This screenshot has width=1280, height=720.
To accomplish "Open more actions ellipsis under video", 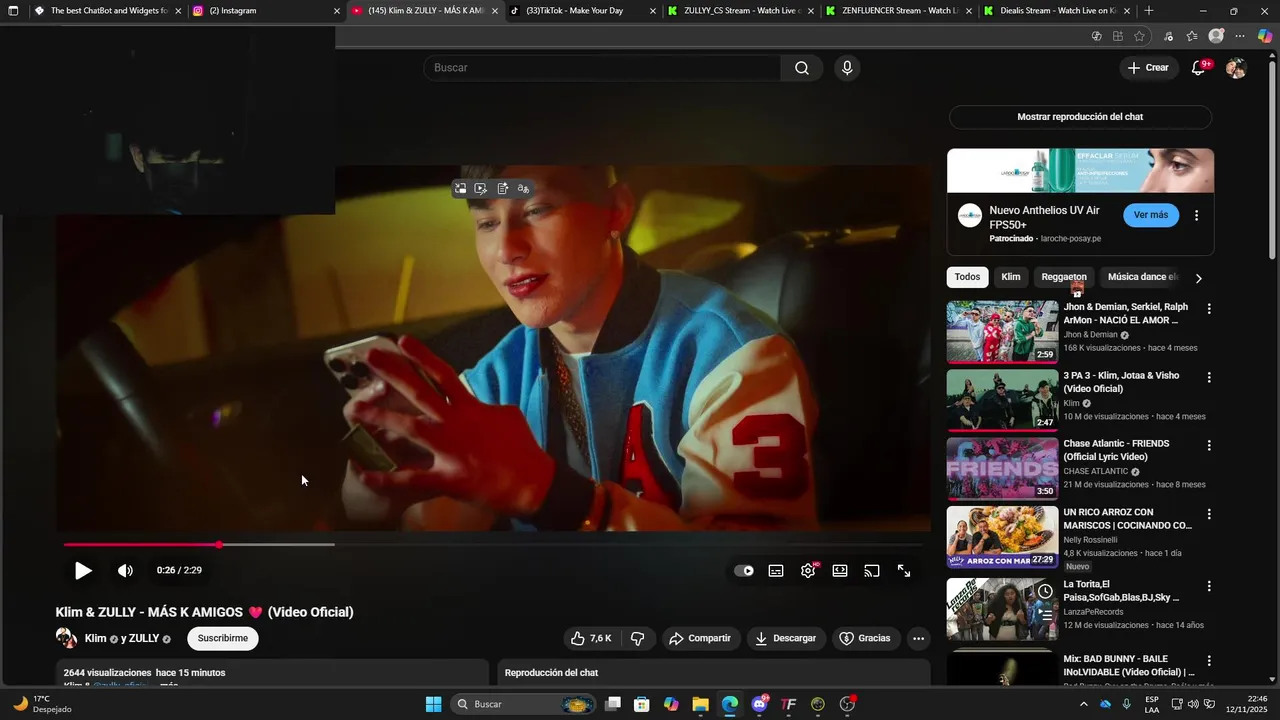I will (918, 638).
